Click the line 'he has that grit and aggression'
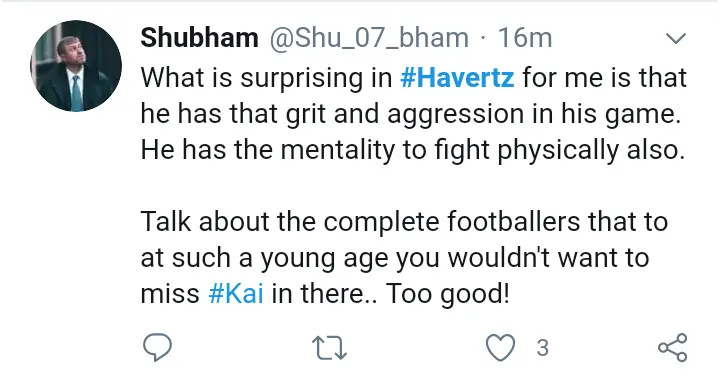Viewport: 720px width, 380px height. (x=411, y=114)
